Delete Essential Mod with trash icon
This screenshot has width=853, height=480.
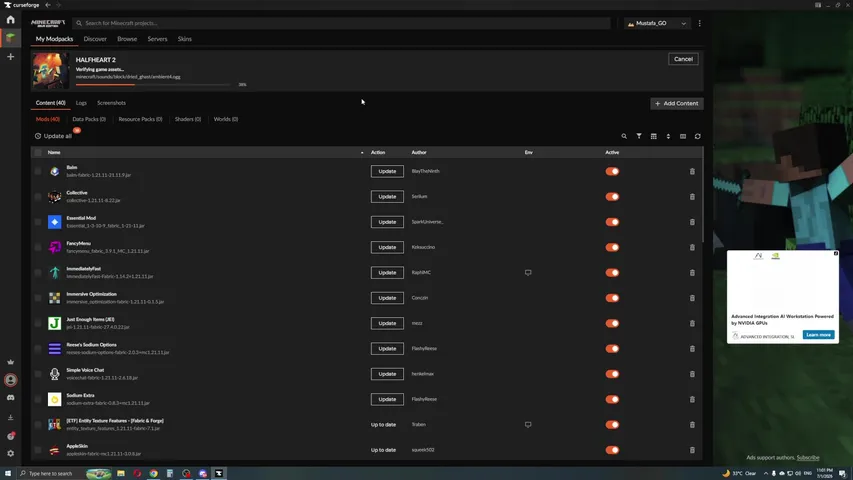click(x=692, y=222)
